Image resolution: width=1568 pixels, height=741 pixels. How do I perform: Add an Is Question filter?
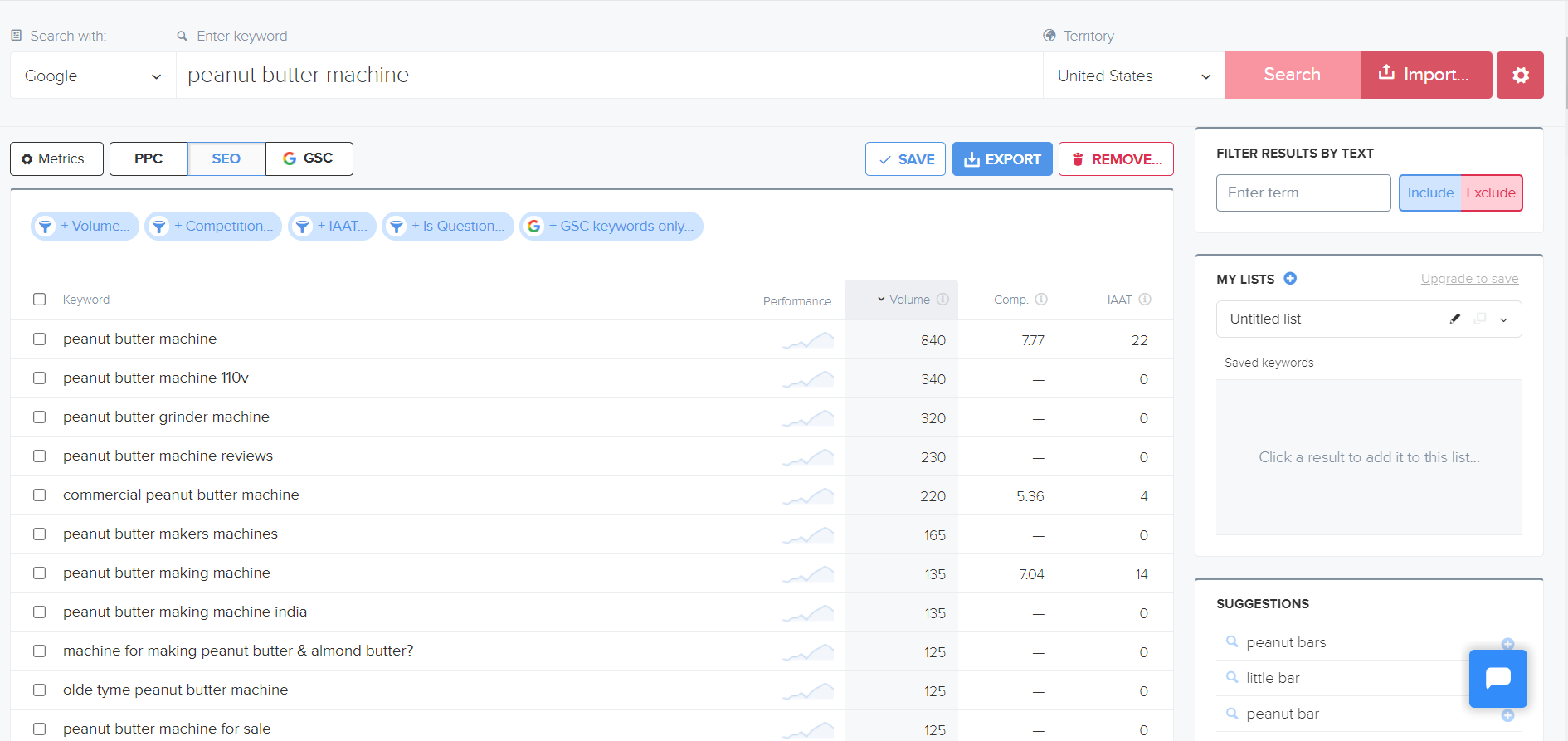pyautogui.click(x=448, y=226)
